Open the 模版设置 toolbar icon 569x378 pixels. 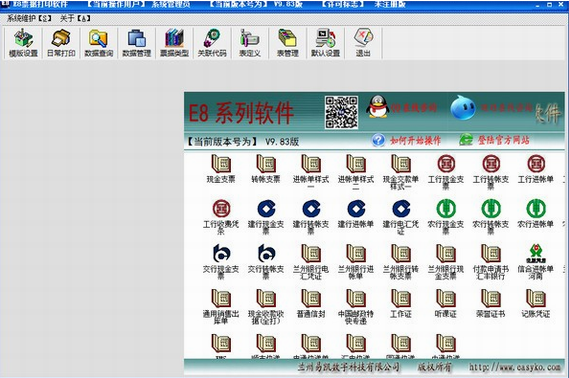(x=24, y=43)
